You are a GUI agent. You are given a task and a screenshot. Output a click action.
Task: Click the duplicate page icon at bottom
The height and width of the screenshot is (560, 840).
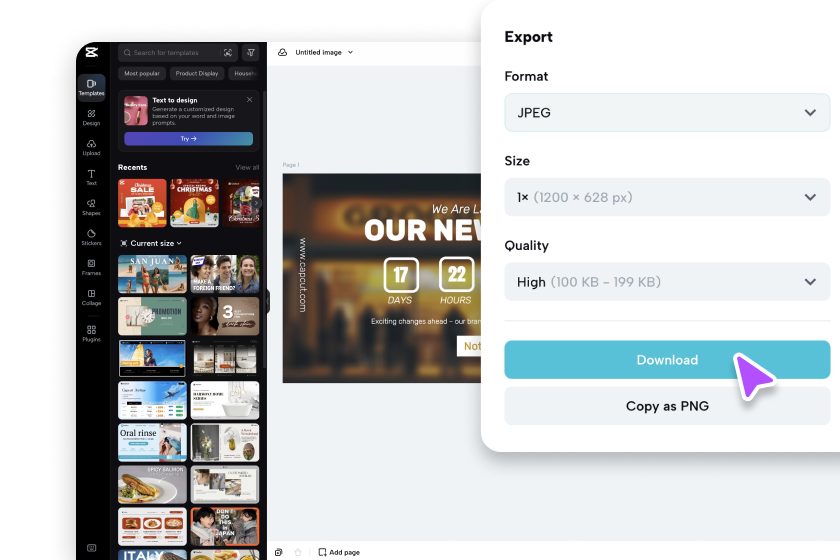tap(278, 552)
